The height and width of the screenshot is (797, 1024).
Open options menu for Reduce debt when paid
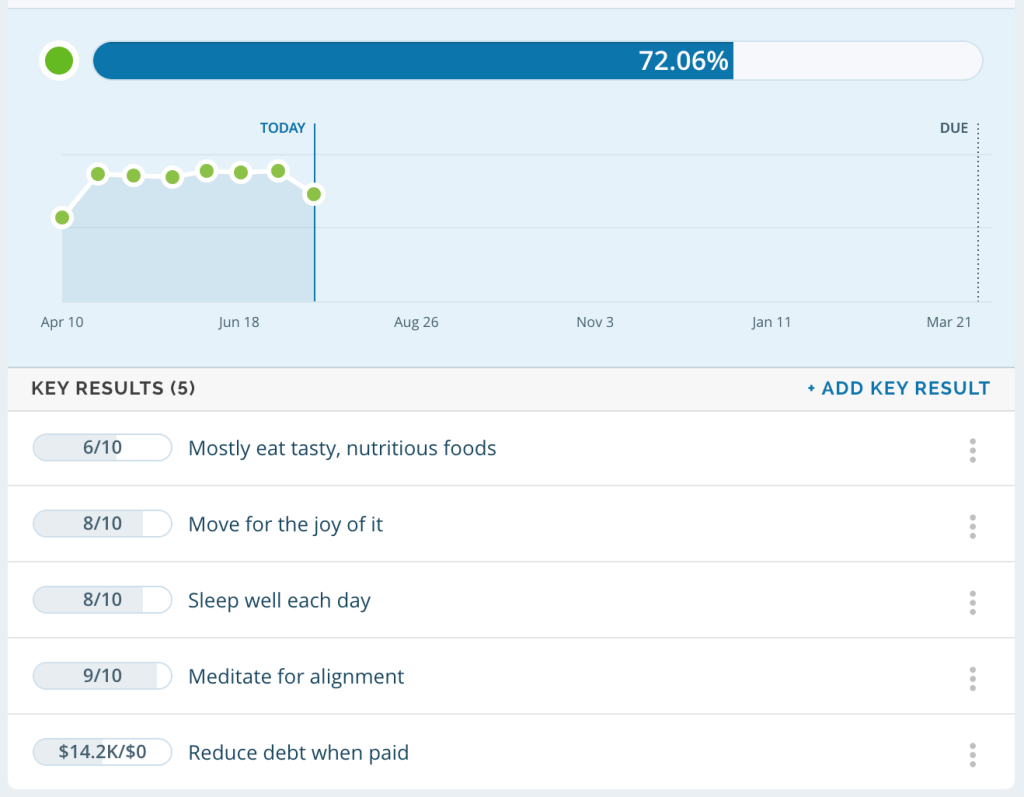tap(972, 755)
